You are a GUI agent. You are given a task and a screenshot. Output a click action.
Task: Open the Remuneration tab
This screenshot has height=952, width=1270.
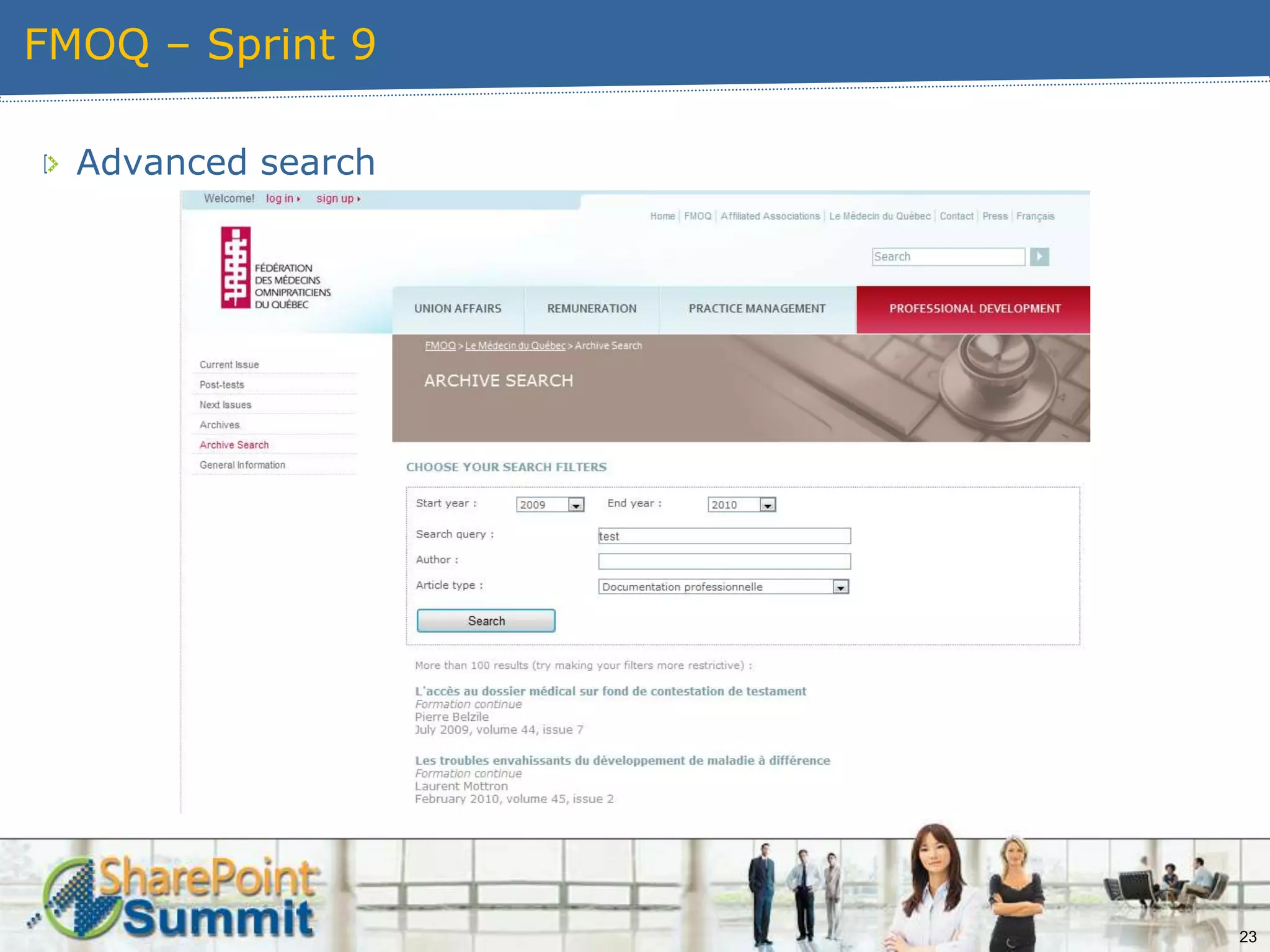(x=592, y=309)
